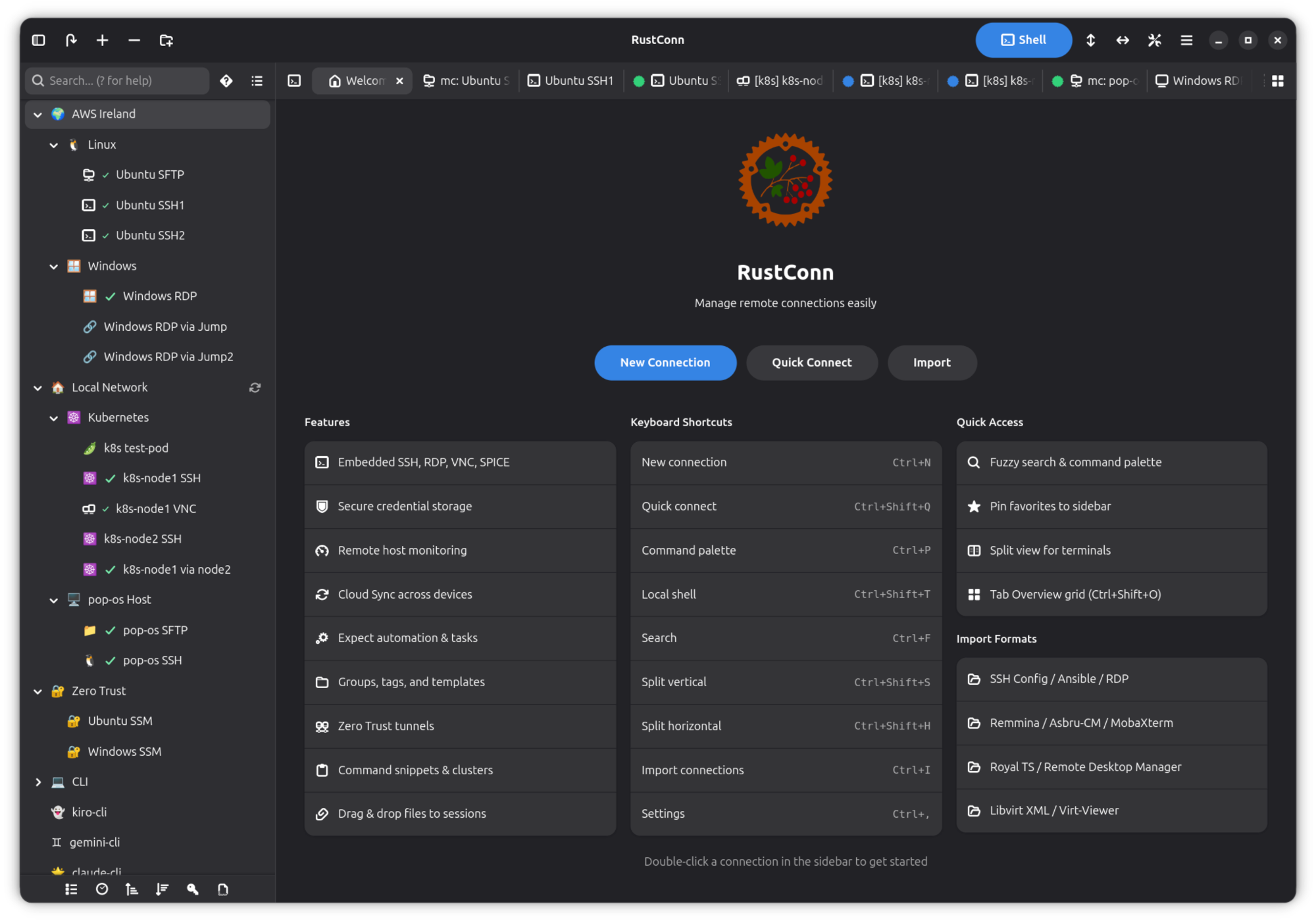Viewport: 1316px width, 921px height.
Task: Click Zero Trust tunnels feature row
Action: pyautogui.click(x=460, y=726)
